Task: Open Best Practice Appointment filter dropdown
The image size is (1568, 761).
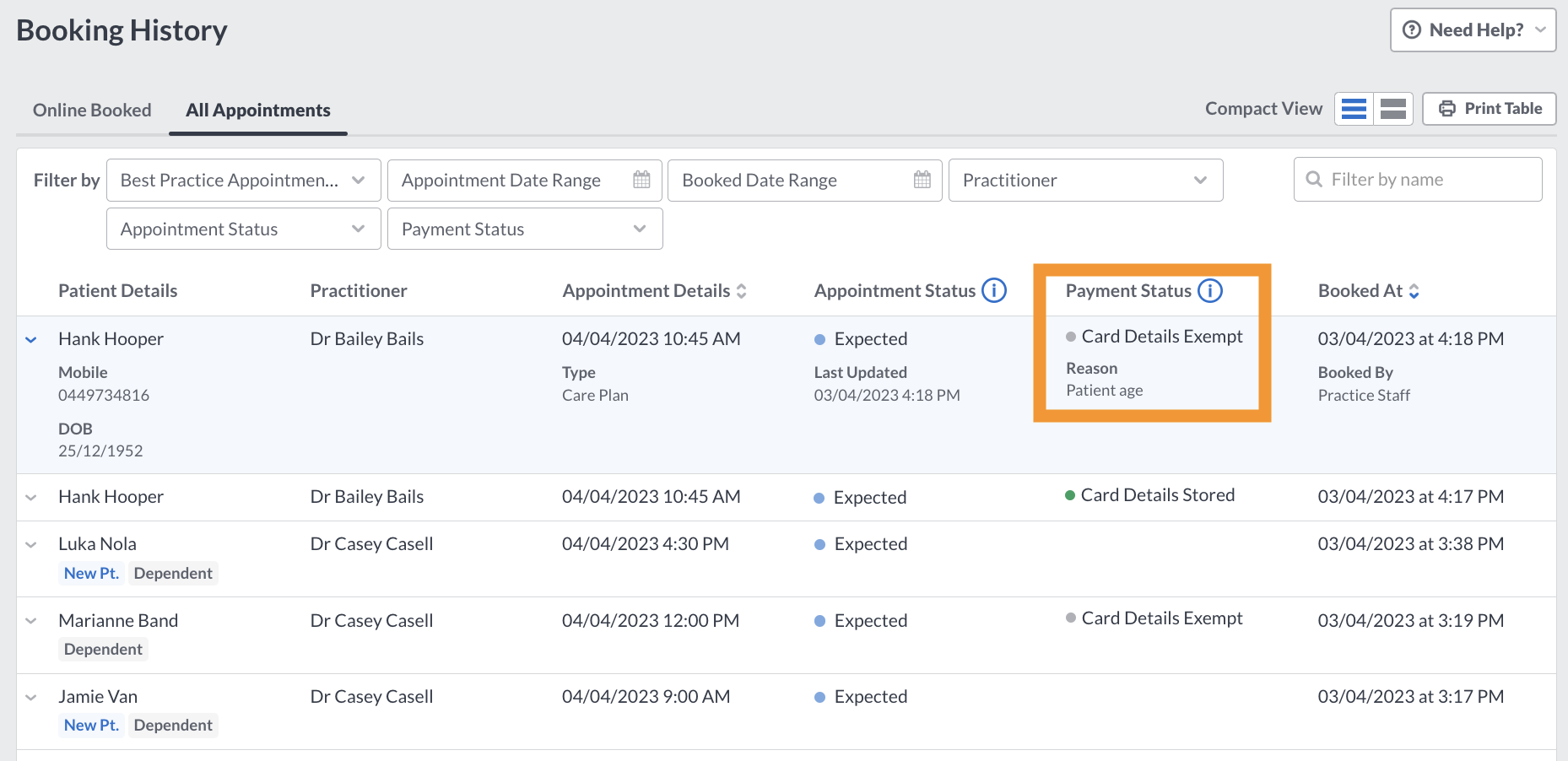Action: [x=244, y=181]
